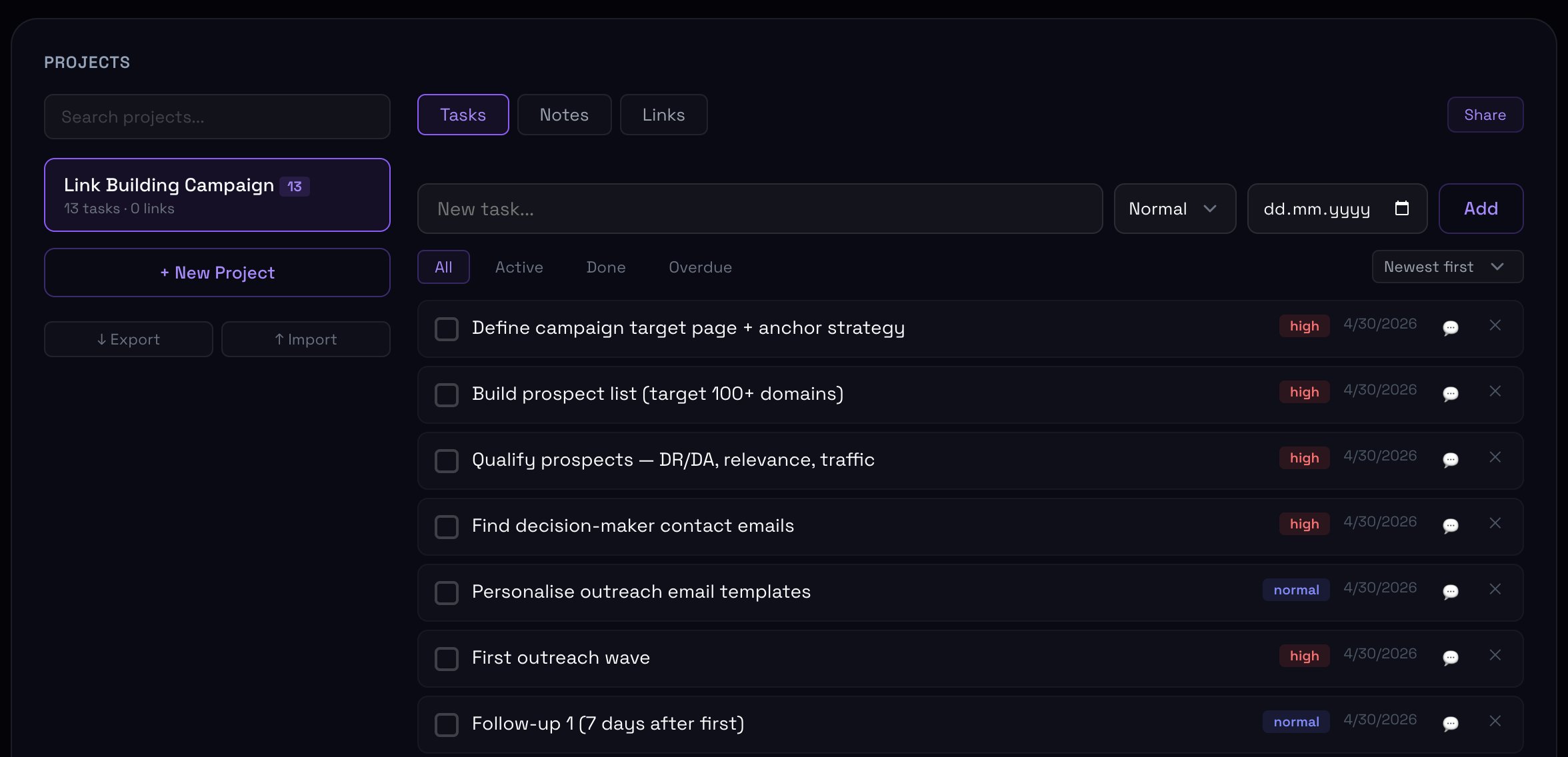1568x757 pixels.
Task: Check off Build prospect list task
Action: pos(447,395)
